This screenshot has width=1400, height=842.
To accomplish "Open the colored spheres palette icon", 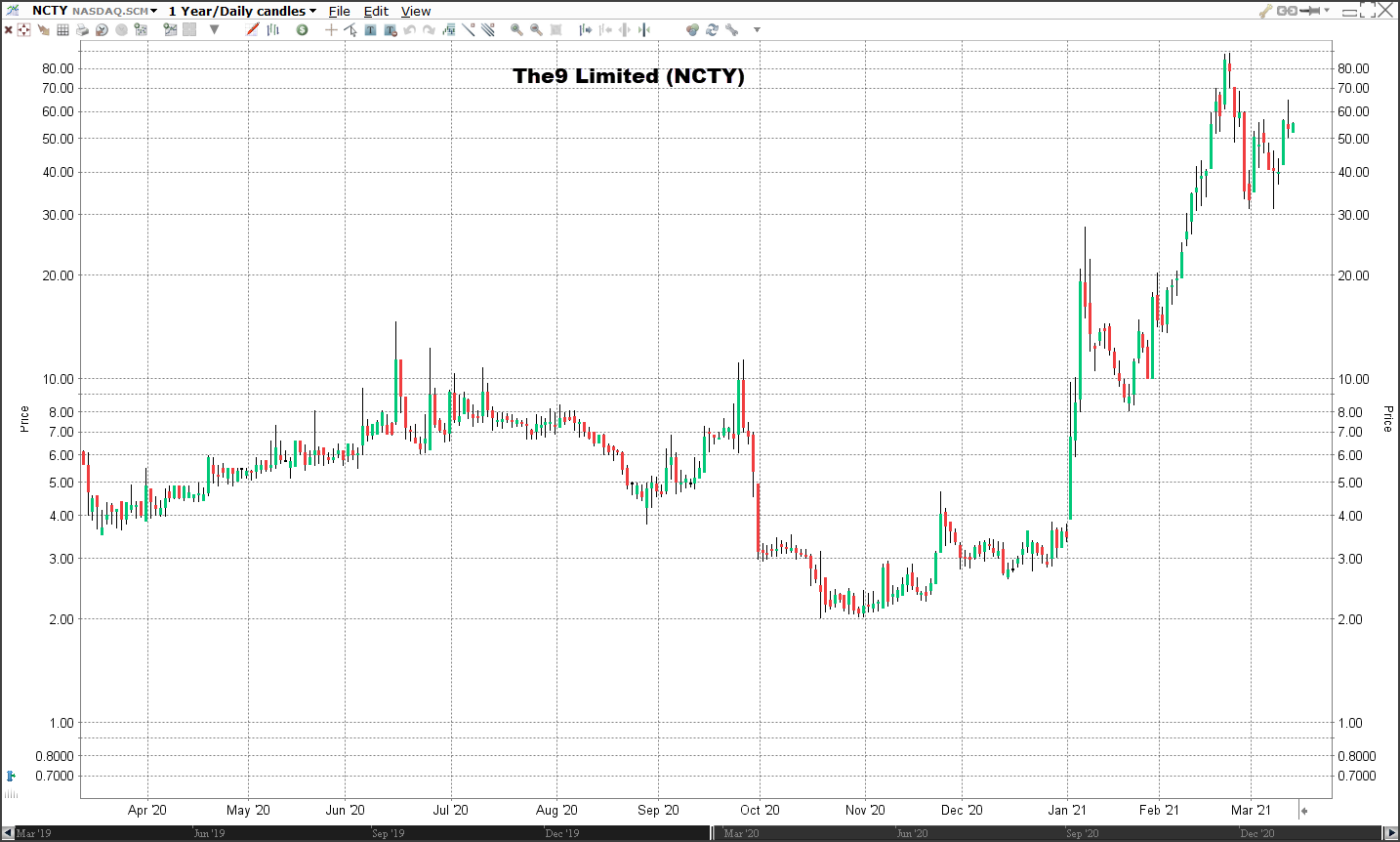I will (x=692, y=30).
